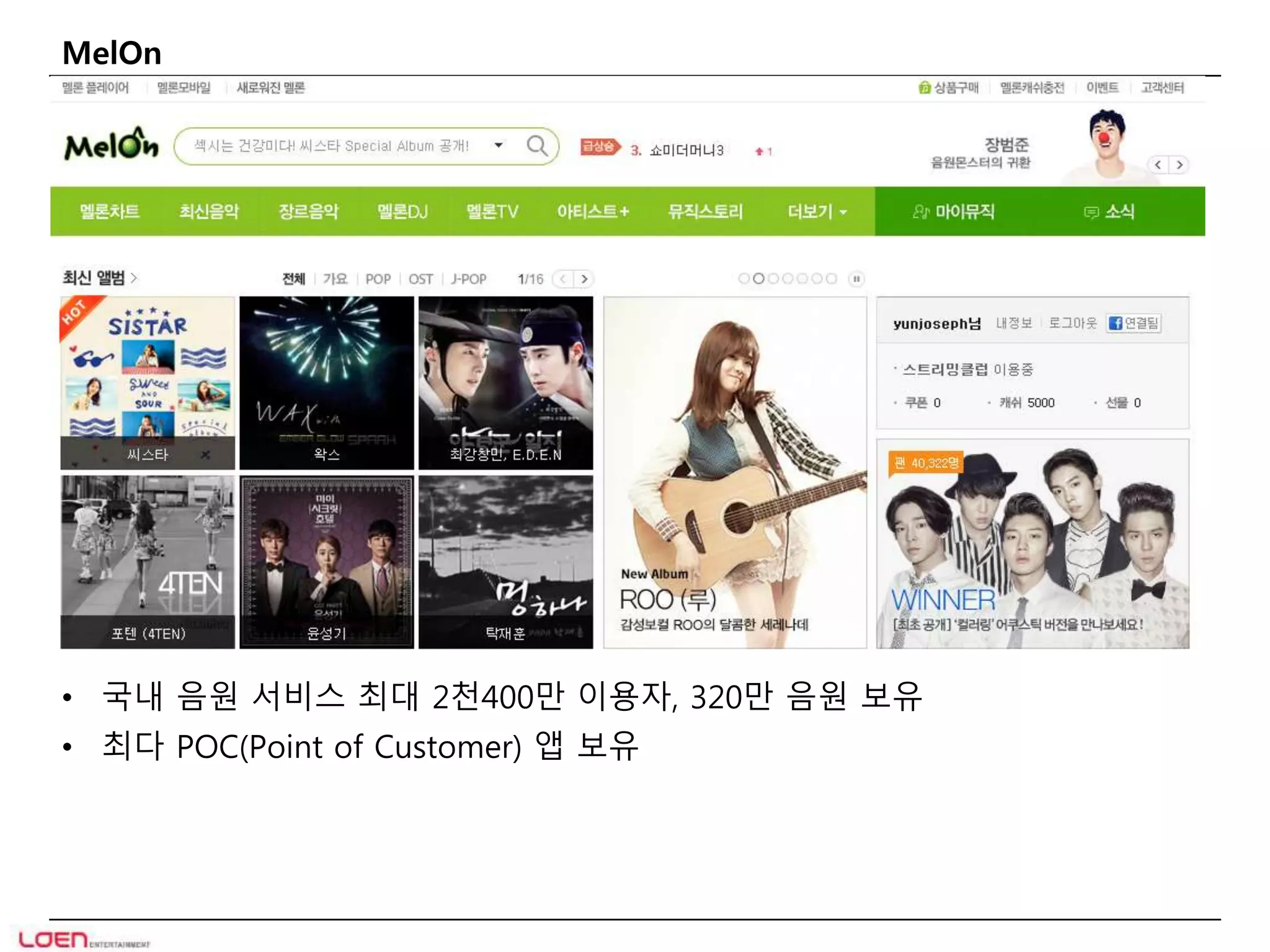Expand the 더보기 dropdown menu
The height and width of the screenshot is (952, 1270).
coord(817,212)
